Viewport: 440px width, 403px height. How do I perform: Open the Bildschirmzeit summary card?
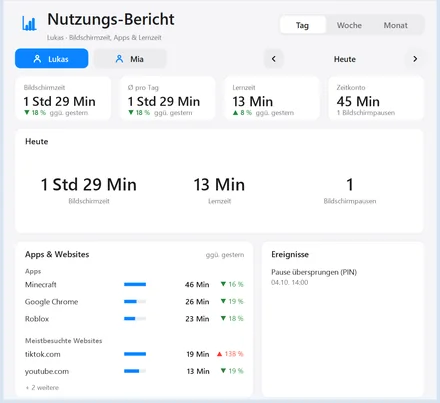[63, 98]
